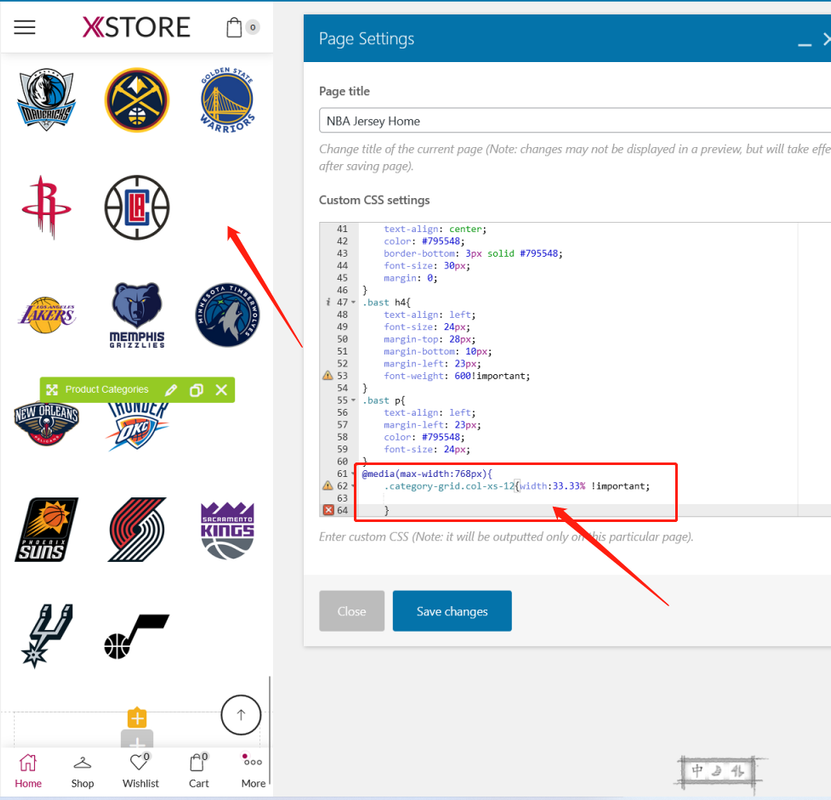831x800 pixels.
Task: Click the Page title input field
Action: pos(575,120)
